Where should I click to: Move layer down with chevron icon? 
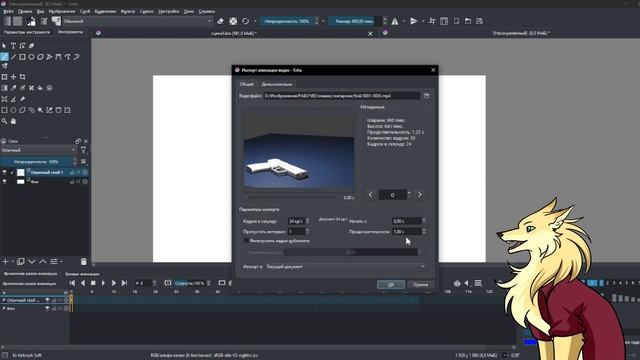[32, 262]
